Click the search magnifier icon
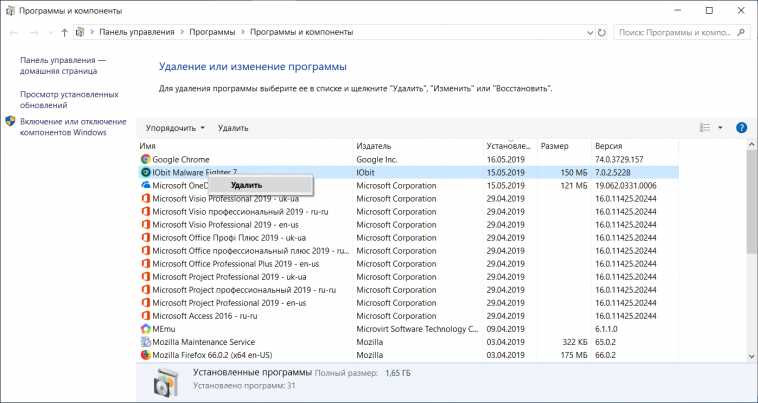758x403 pixels. click(741, 32)
